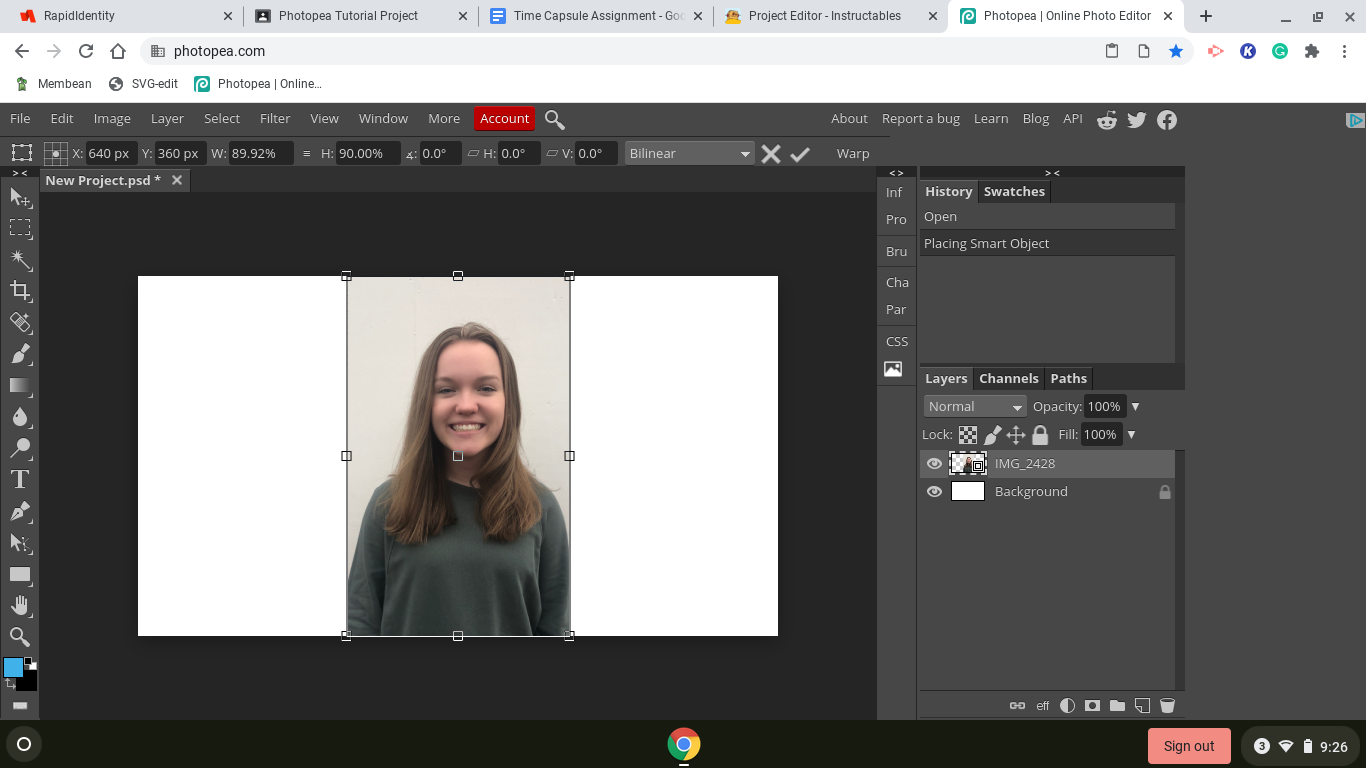The width and height of the screenshot is (1366, 768).
Task: Open the Filter menu
Action: click(x=274, y=118)
